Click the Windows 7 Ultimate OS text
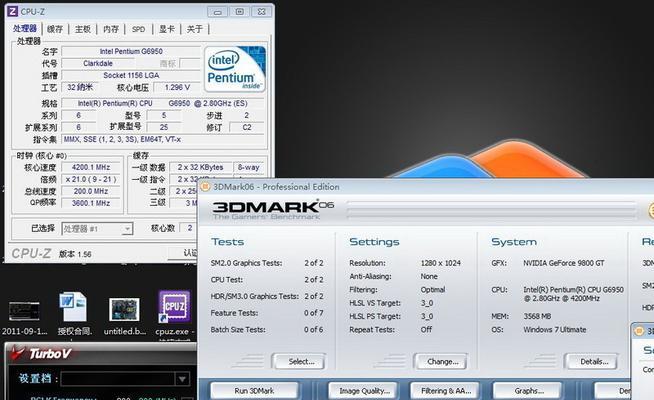The height and width of the screenshot is (400, 654). coord(555,330)
